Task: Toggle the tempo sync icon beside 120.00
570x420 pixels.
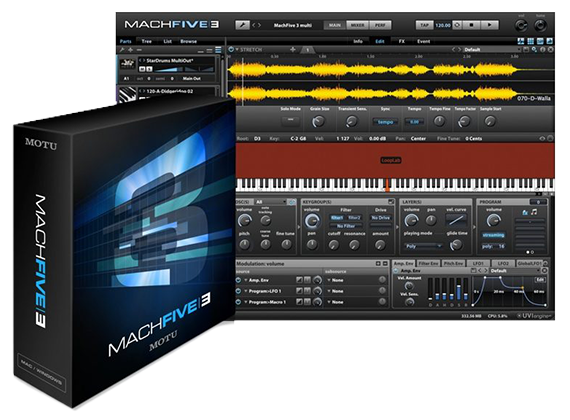Action: 457,25
